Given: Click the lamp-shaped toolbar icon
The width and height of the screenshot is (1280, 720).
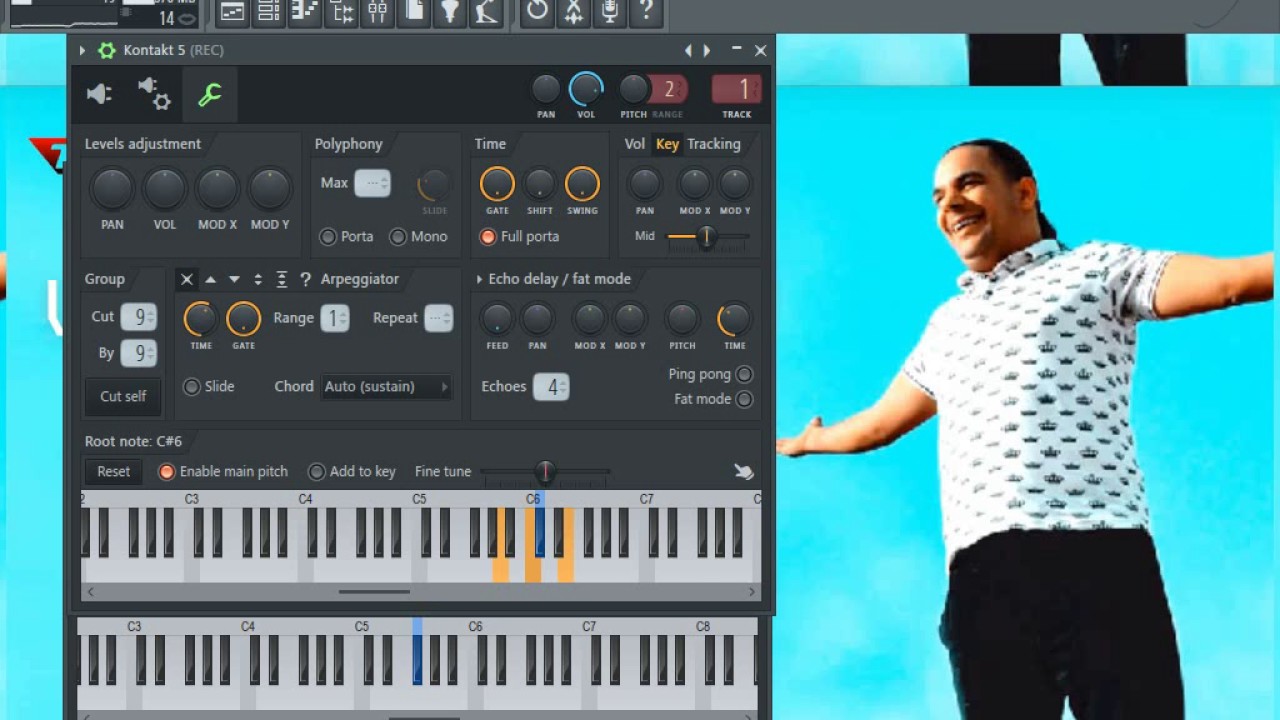Looking at the screenshot, I should click(x=450, y=12).
